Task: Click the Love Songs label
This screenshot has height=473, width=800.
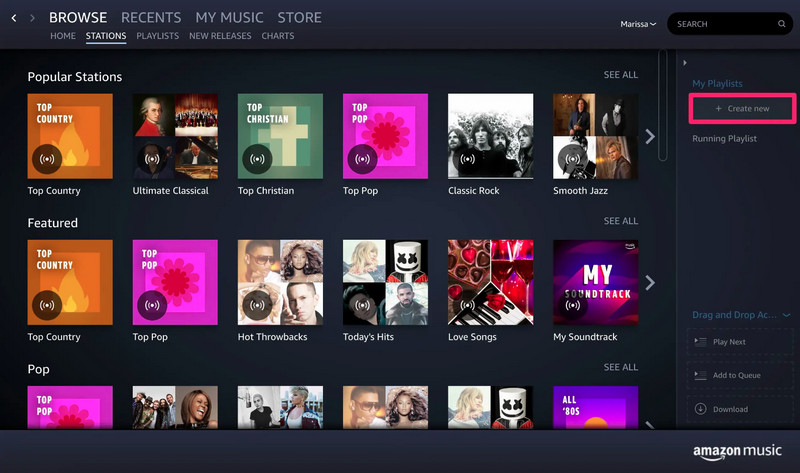Action: click(x=472, y=337)
